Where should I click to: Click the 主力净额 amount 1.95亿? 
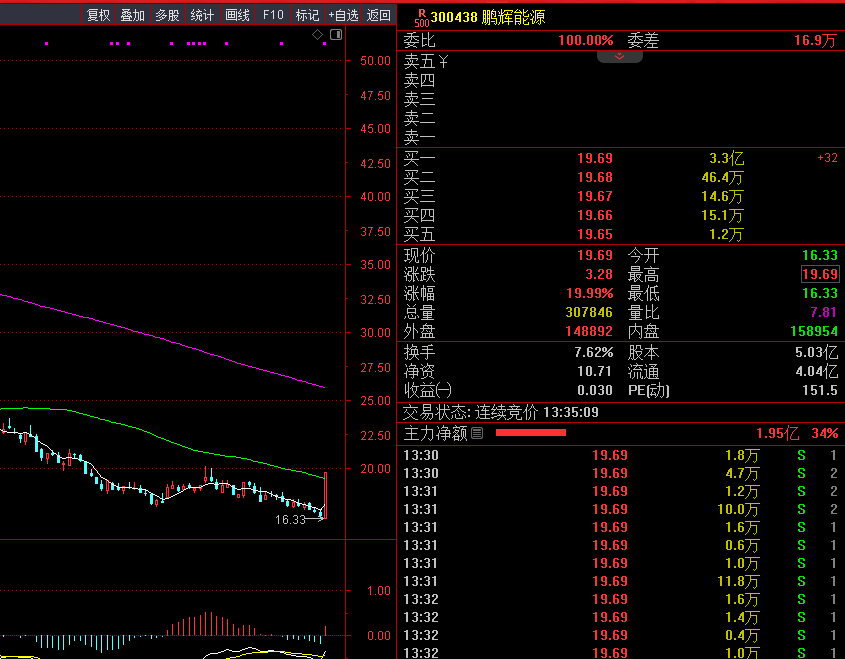(778, 433)
